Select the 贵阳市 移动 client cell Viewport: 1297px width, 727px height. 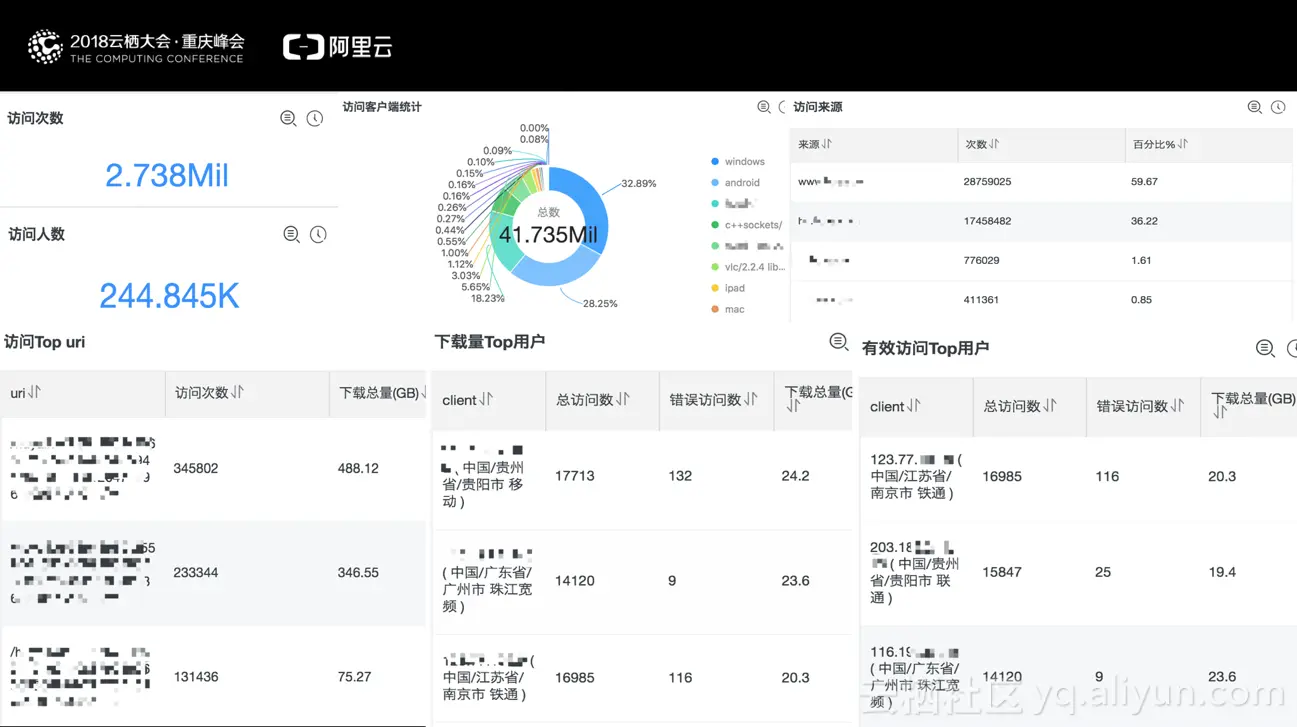pyautogui.click(x=485, y=476)
